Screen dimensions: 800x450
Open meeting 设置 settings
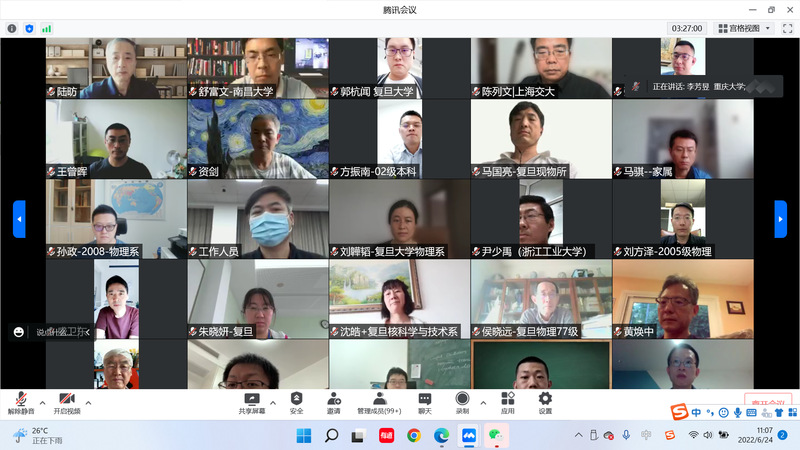(x=545, y=403)
